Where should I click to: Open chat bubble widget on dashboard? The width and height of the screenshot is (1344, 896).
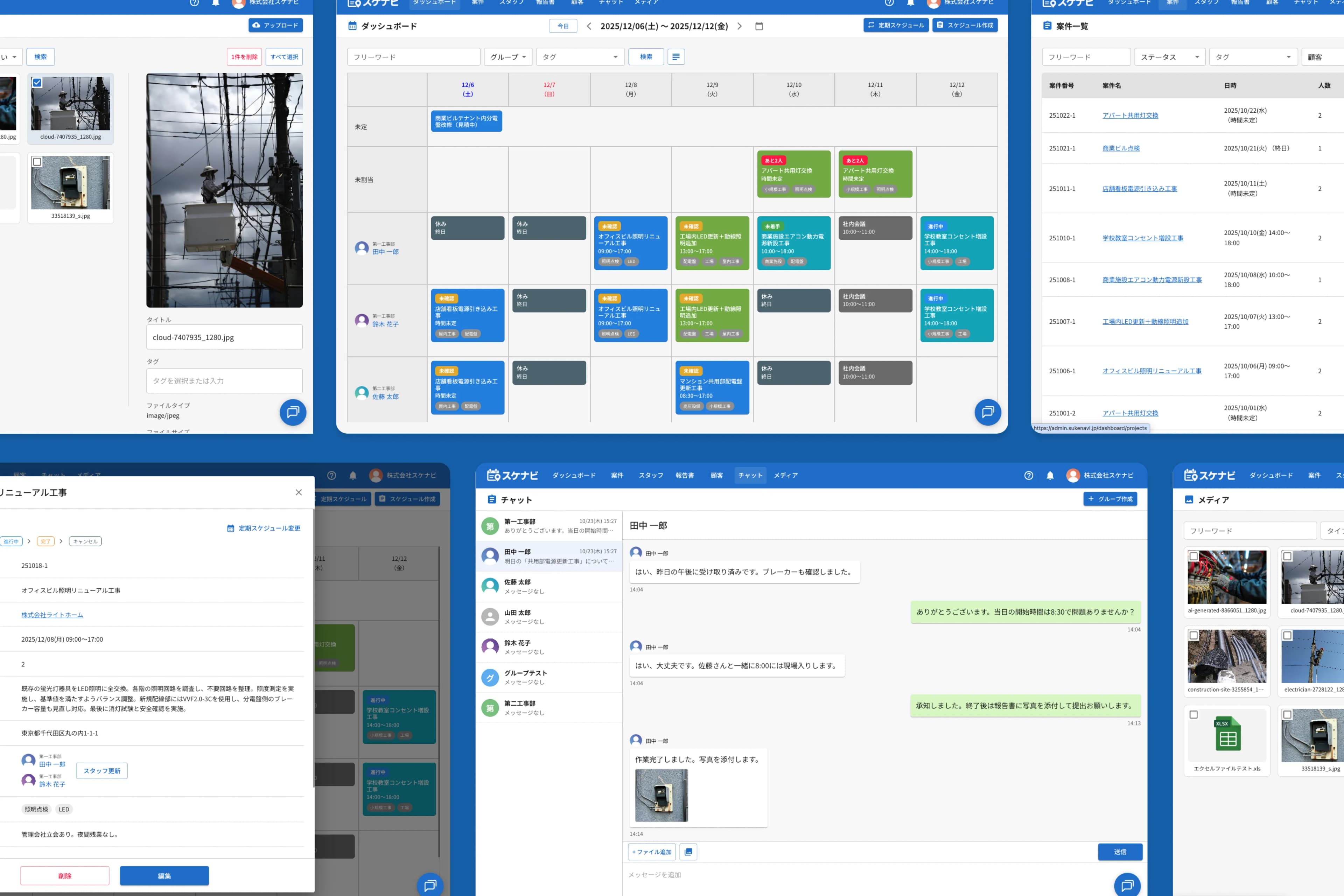(987, 412)
